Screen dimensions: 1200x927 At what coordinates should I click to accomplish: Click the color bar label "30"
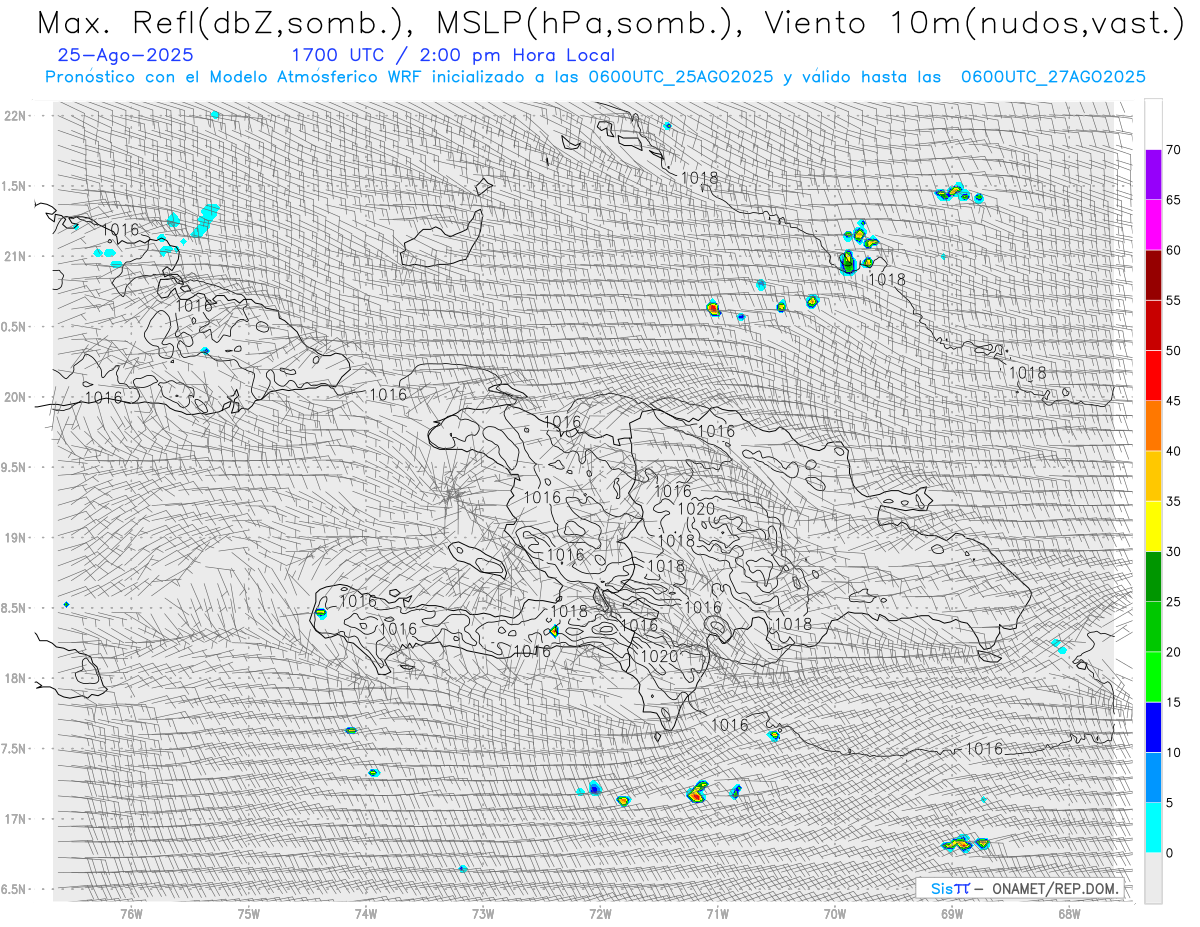[1173, 551]
